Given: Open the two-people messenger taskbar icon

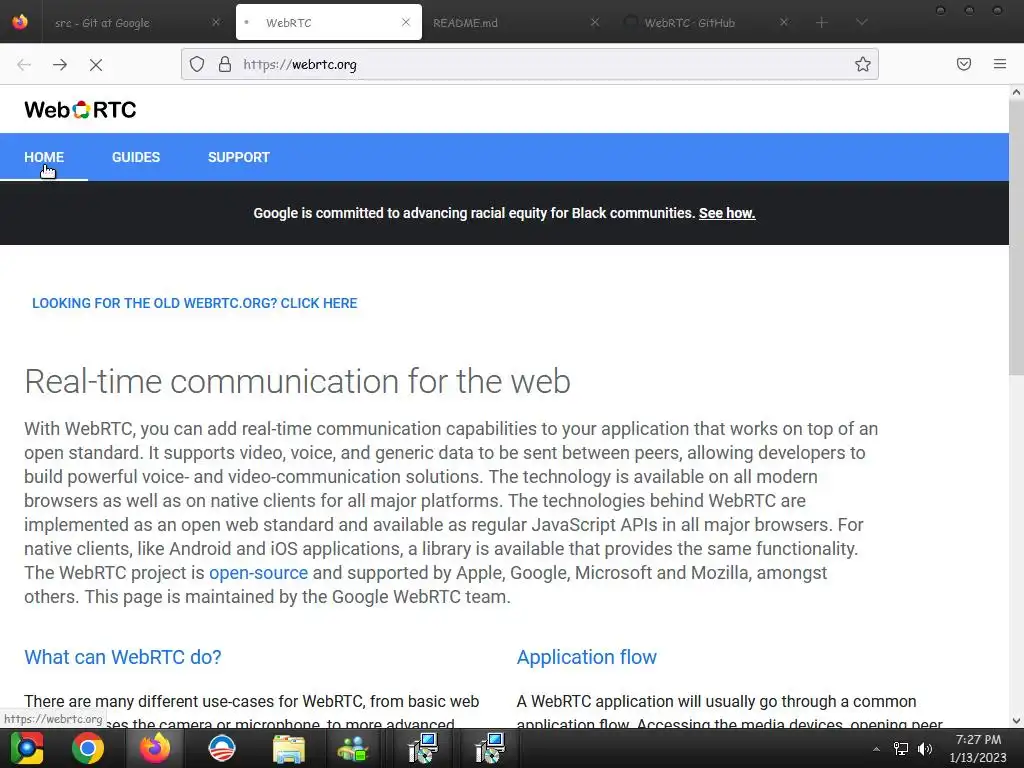Looking at the screenshot, I should [353, 749].
